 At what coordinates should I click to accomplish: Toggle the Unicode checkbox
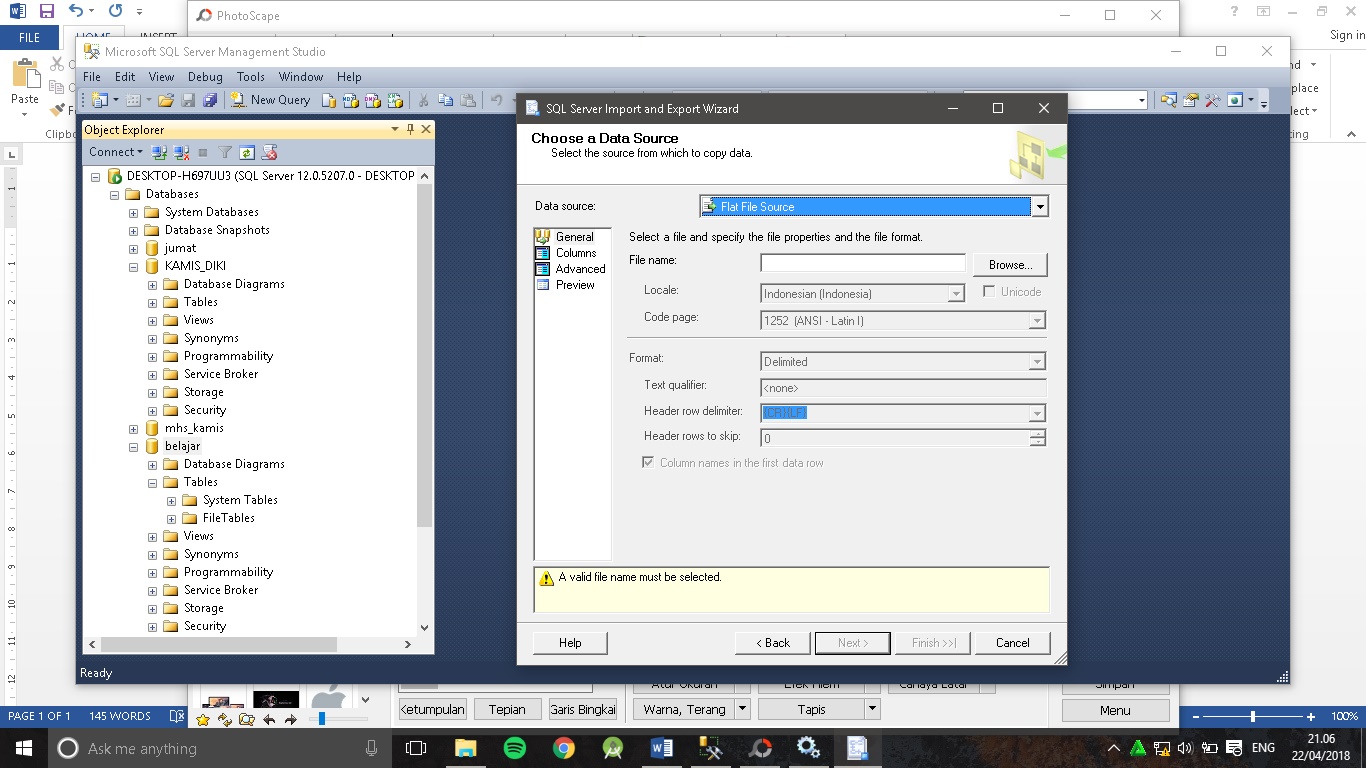[989, 292]
